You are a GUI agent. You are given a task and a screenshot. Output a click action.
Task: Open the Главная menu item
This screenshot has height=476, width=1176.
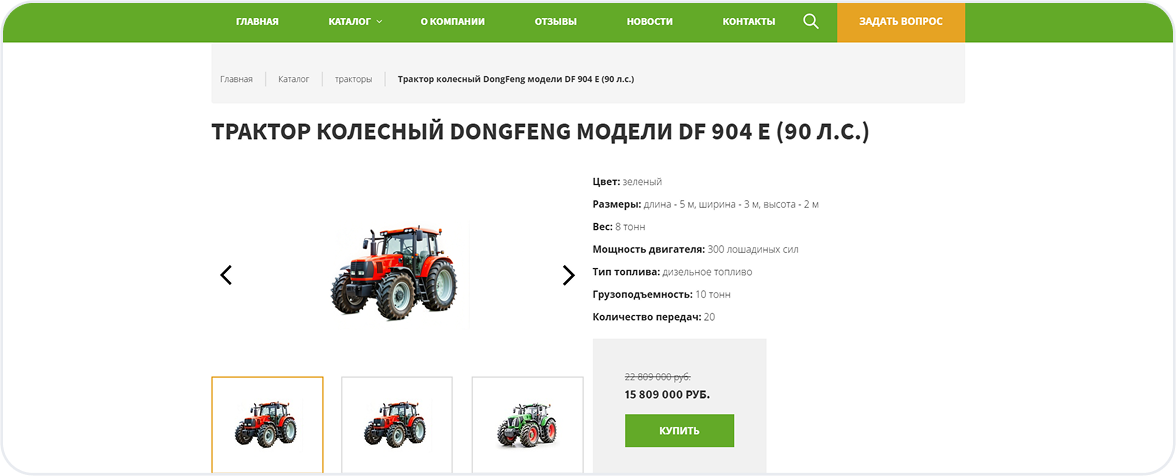click(257, 22)
